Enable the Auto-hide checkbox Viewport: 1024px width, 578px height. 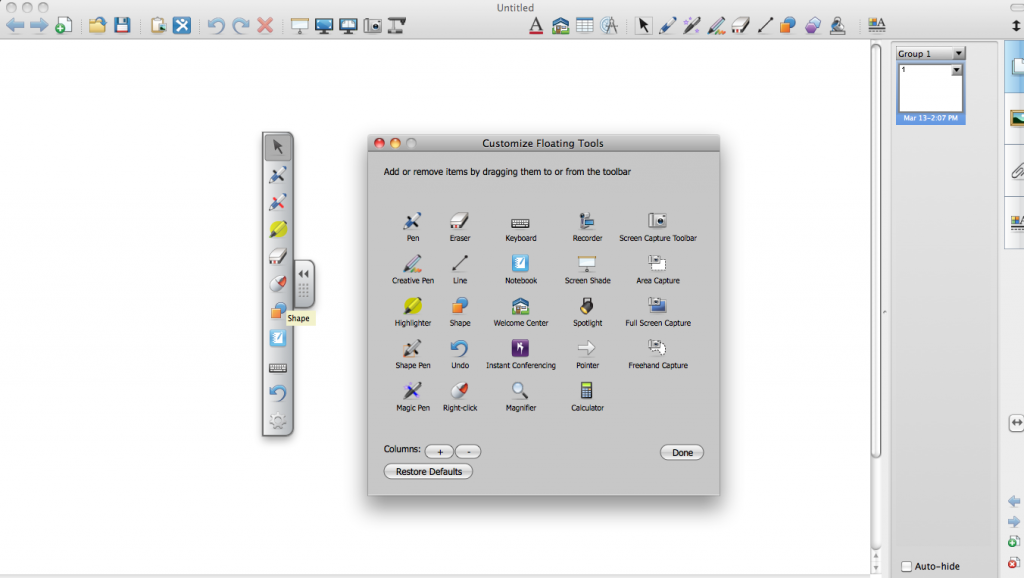point(907,566)
